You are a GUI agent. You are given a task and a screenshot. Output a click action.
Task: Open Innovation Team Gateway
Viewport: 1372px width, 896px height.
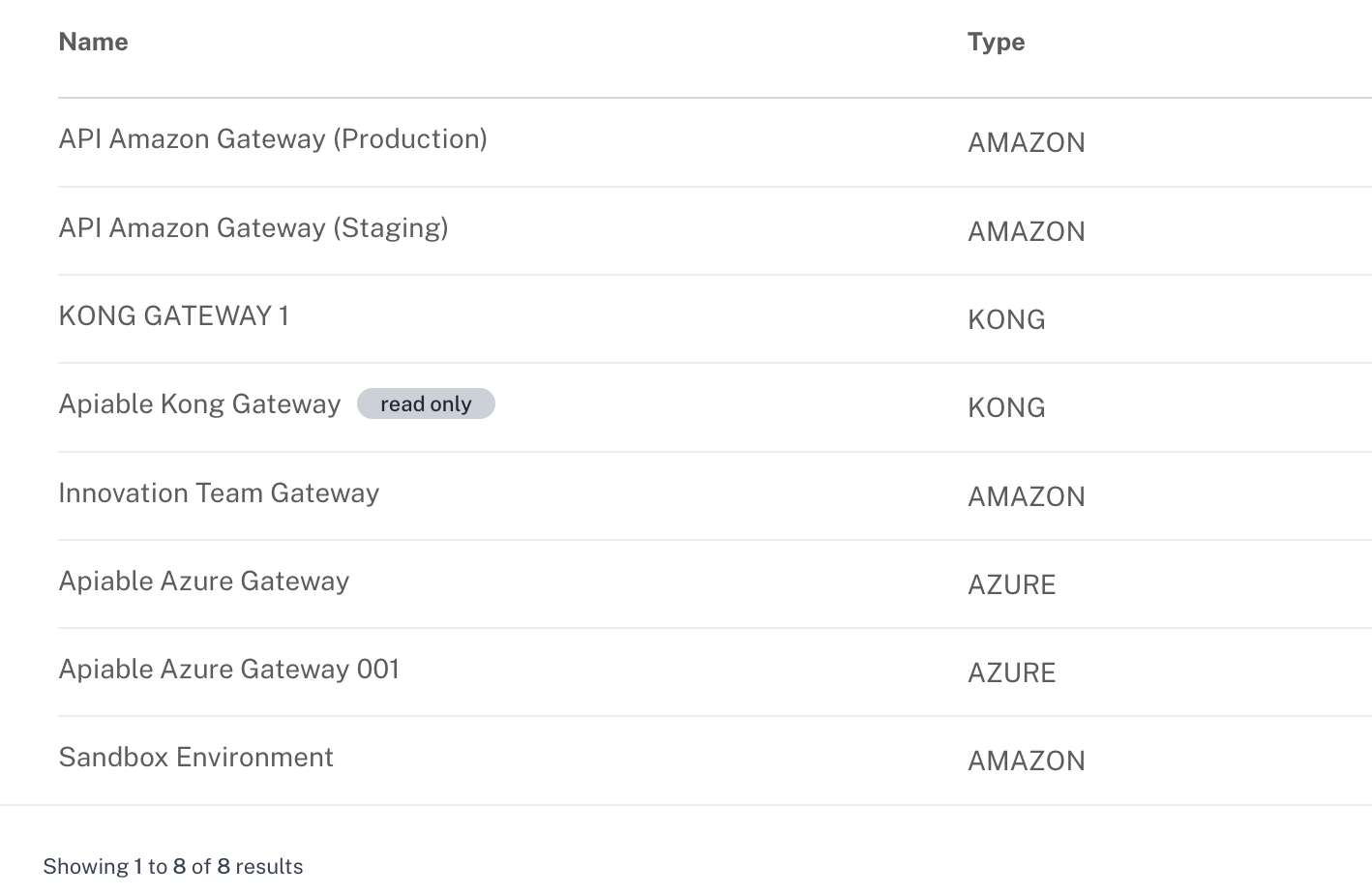219,493
